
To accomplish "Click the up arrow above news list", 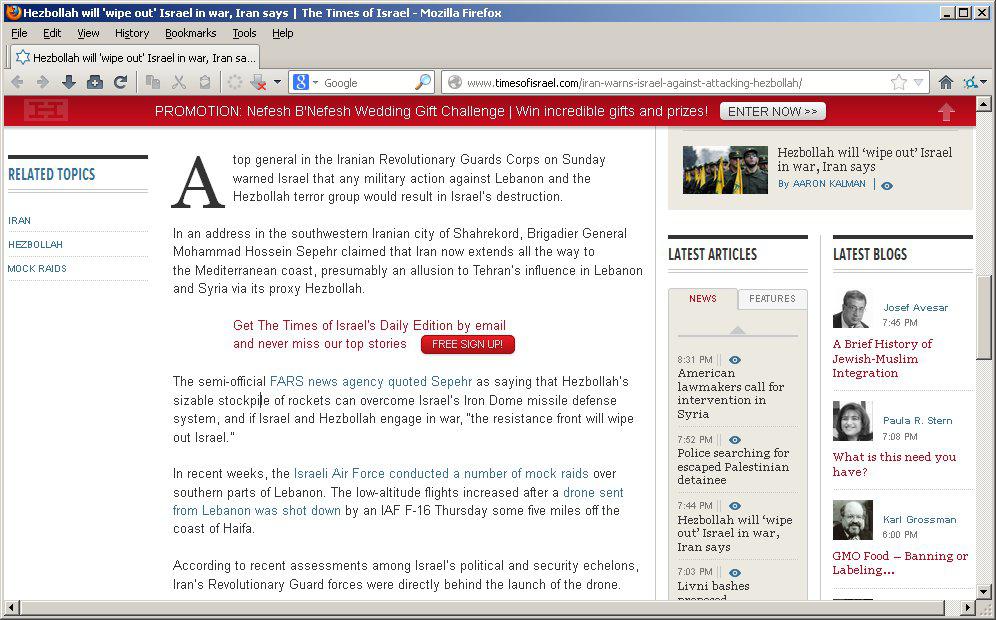I will click(737, 331).
